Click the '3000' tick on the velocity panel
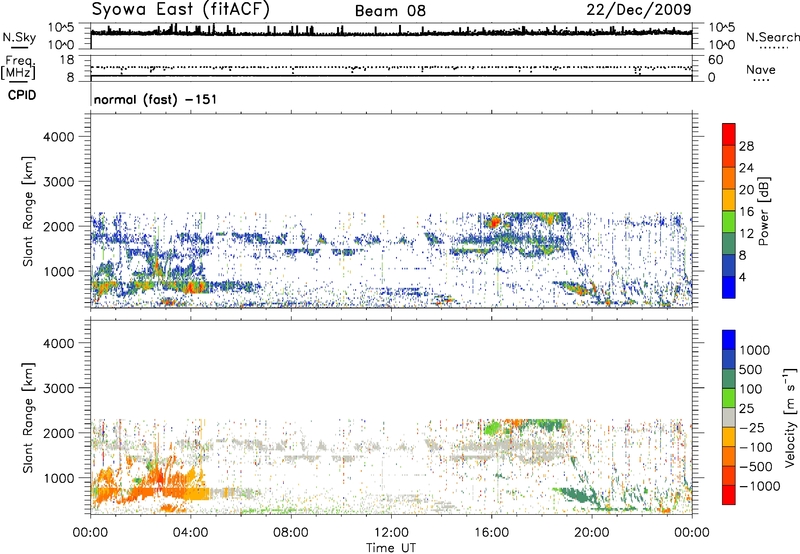The image size is (800, 554). tap(58, 388)
